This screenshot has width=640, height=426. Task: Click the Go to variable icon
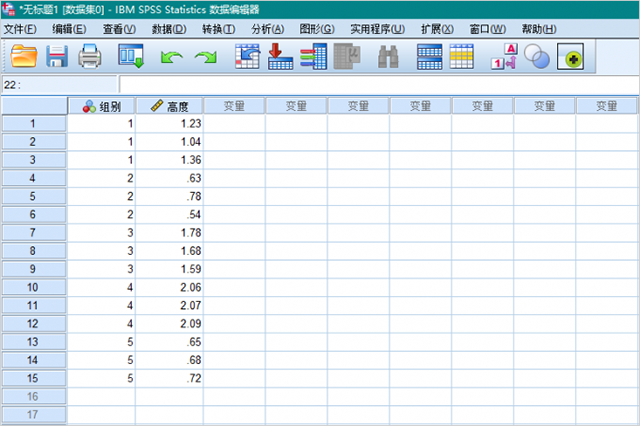(x=280, y=56)
